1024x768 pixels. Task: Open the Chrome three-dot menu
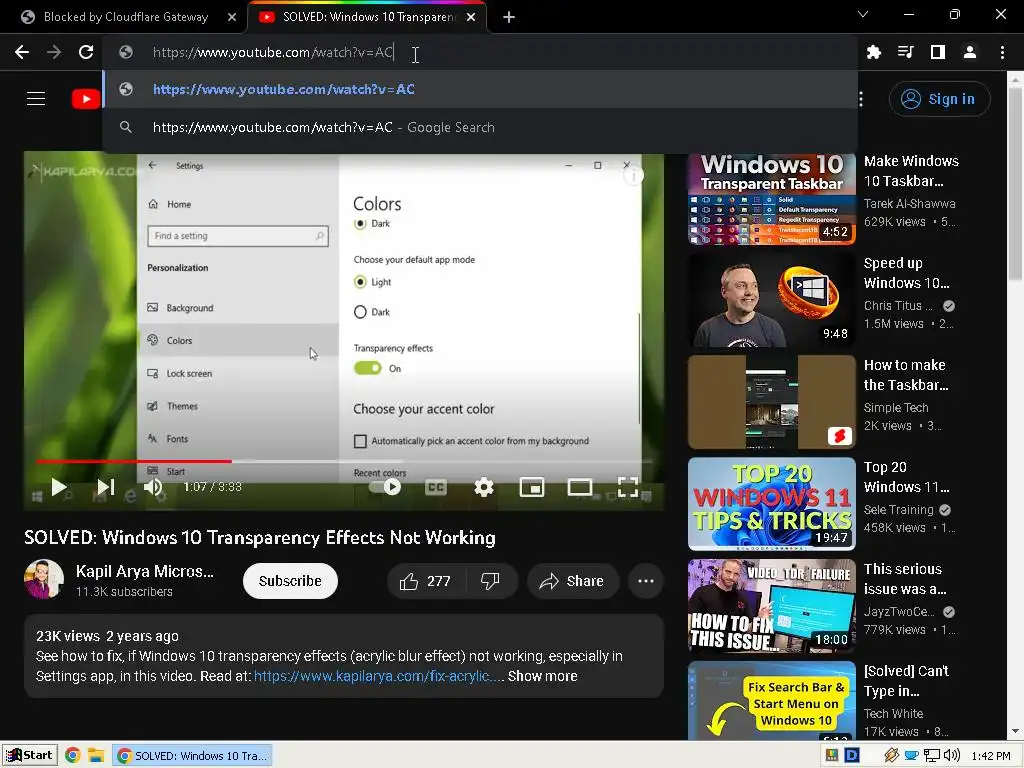[x=1002, y=52]
